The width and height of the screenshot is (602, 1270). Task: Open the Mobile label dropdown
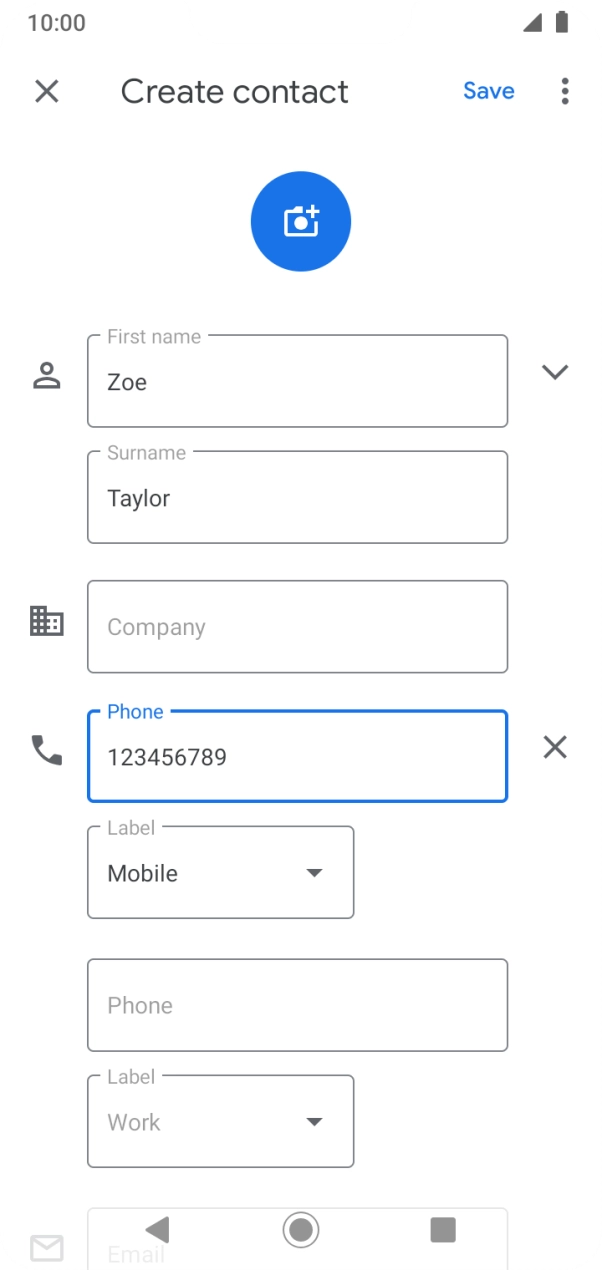(x=221, y=873)
